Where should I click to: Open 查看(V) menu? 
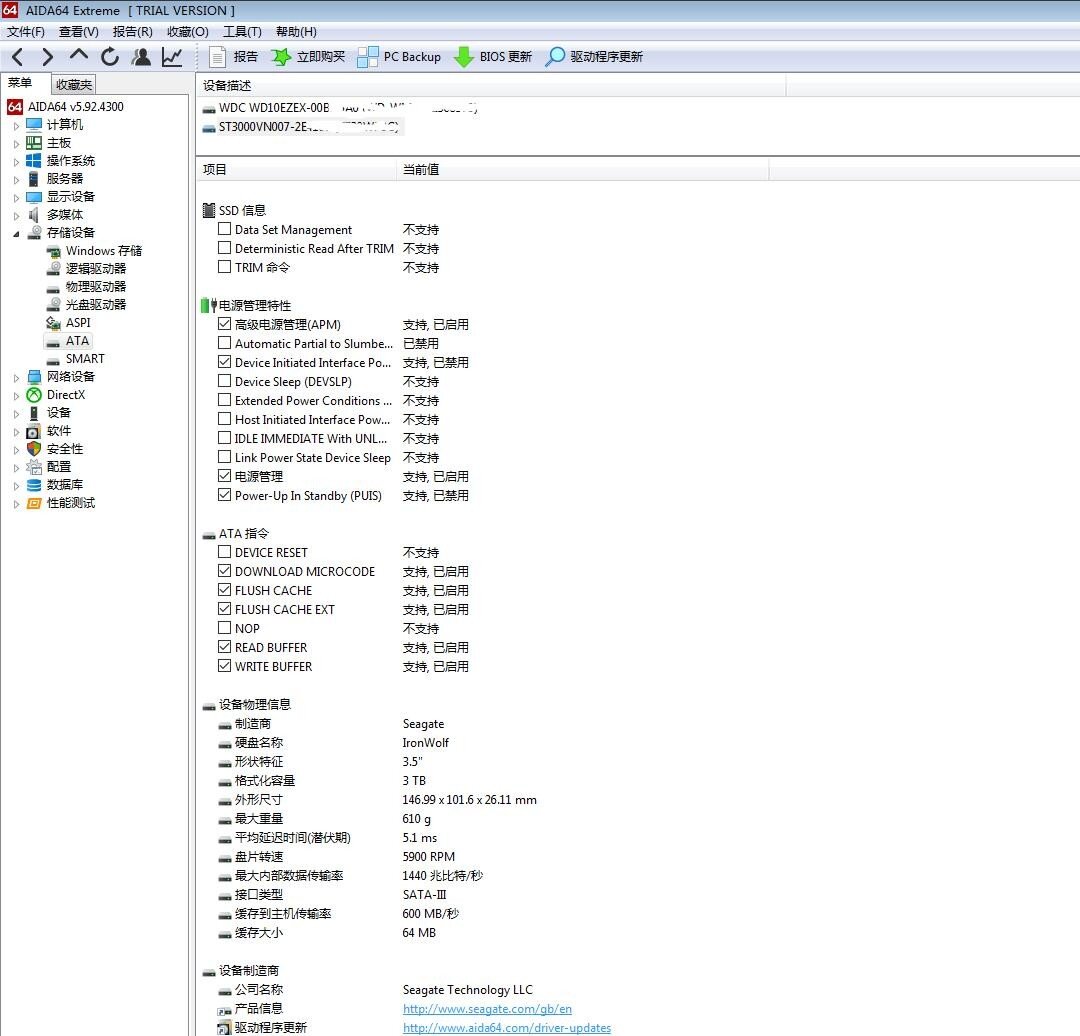79,32
